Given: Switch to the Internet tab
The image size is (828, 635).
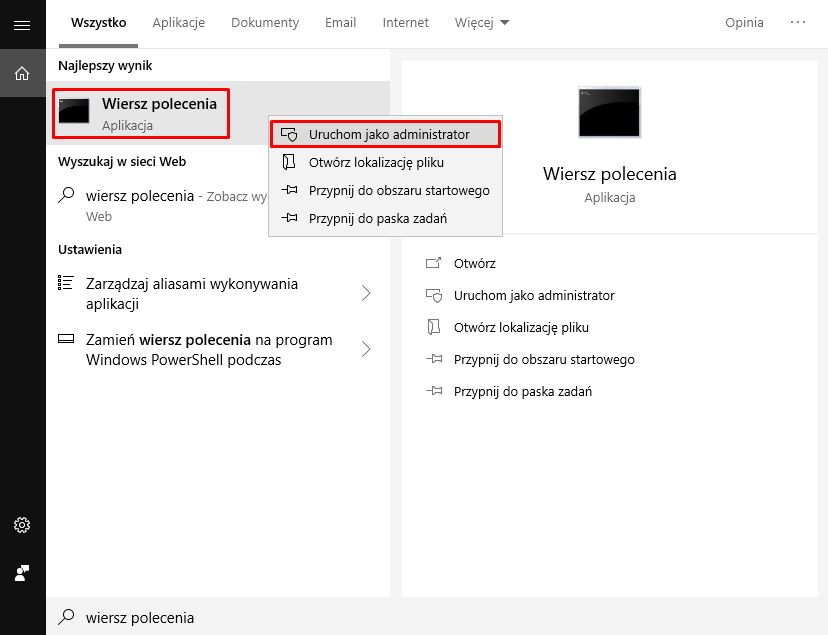Looking at the screenshot, I should [406, 23].
